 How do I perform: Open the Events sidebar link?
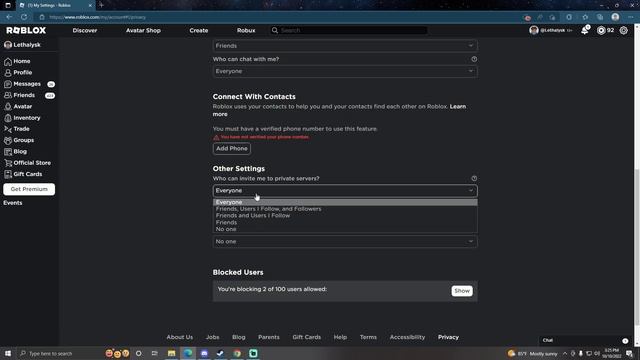click(13, 203)
